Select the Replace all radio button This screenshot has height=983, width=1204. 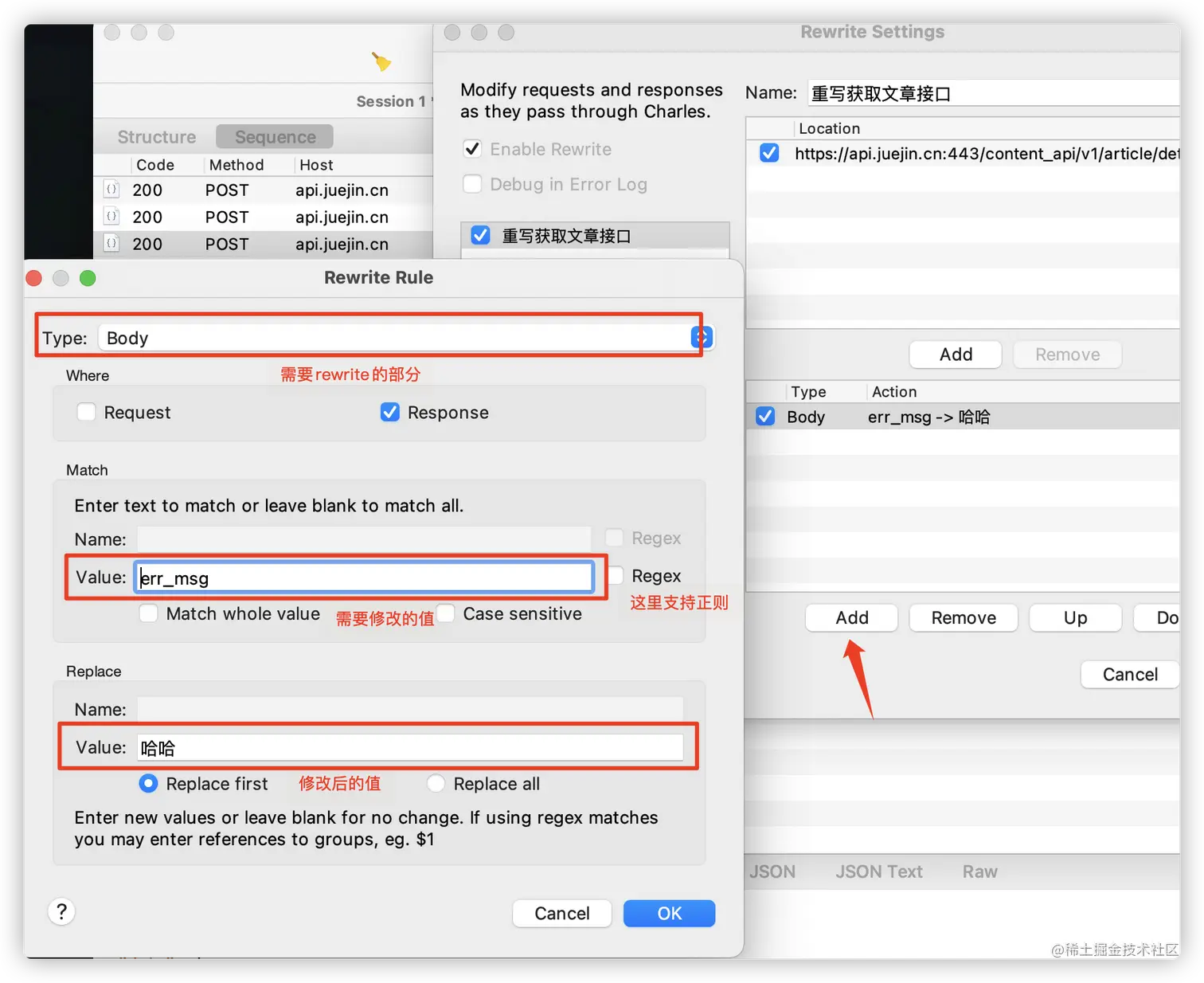coord(436,784)
